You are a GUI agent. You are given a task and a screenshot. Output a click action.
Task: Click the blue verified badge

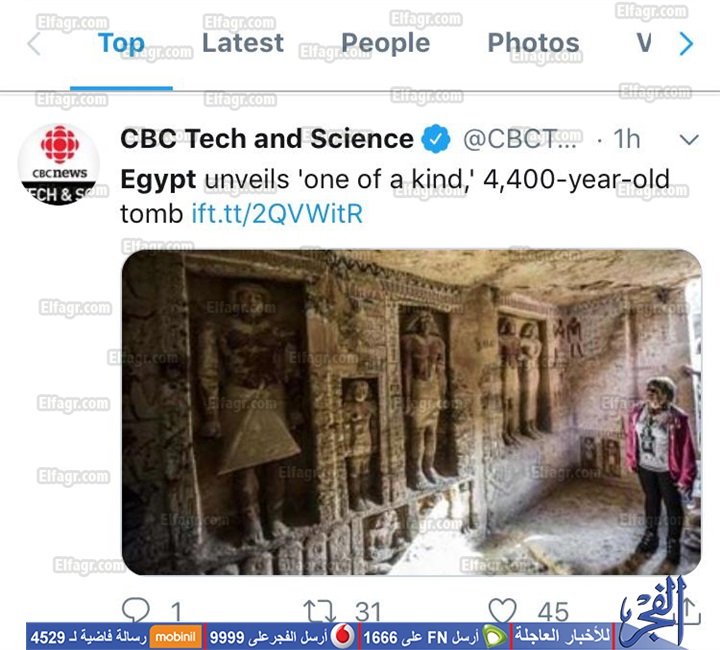435,139
